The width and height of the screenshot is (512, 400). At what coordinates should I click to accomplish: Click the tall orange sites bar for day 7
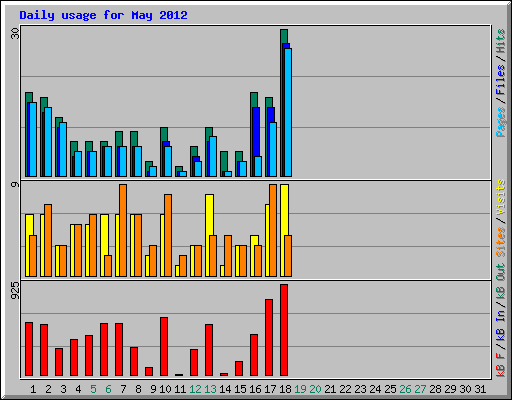click(123, 230)
